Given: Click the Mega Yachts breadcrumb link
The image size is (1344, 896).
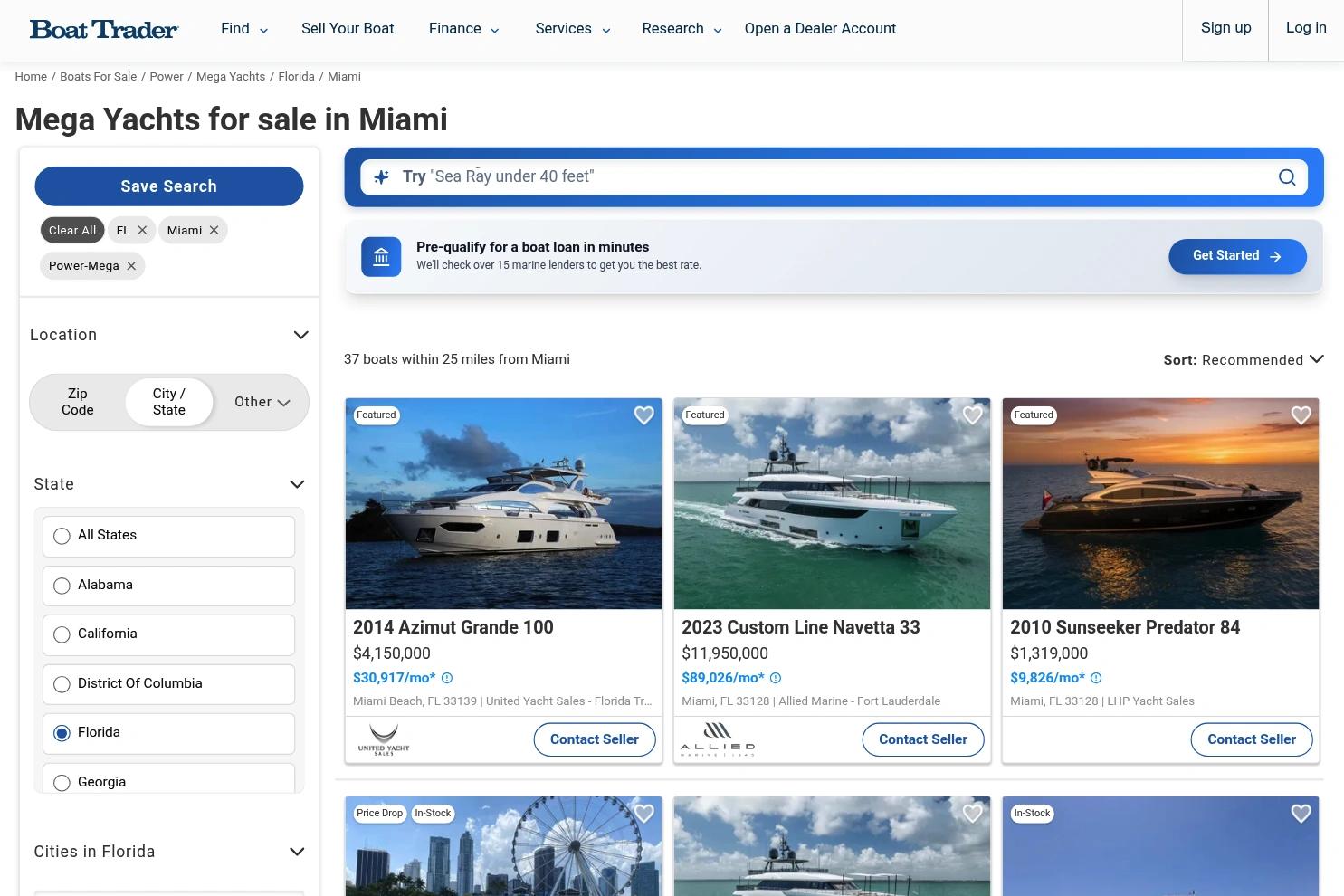Looking at the screenshot, I should click(x=231, y=77).
